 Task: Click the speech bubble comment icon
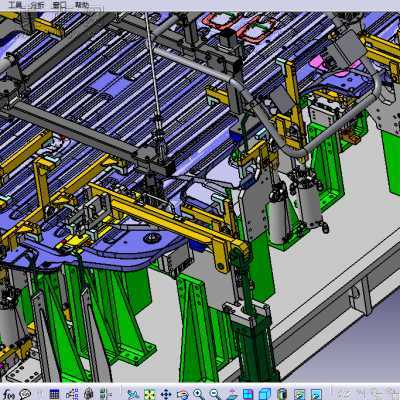point(25,394)
